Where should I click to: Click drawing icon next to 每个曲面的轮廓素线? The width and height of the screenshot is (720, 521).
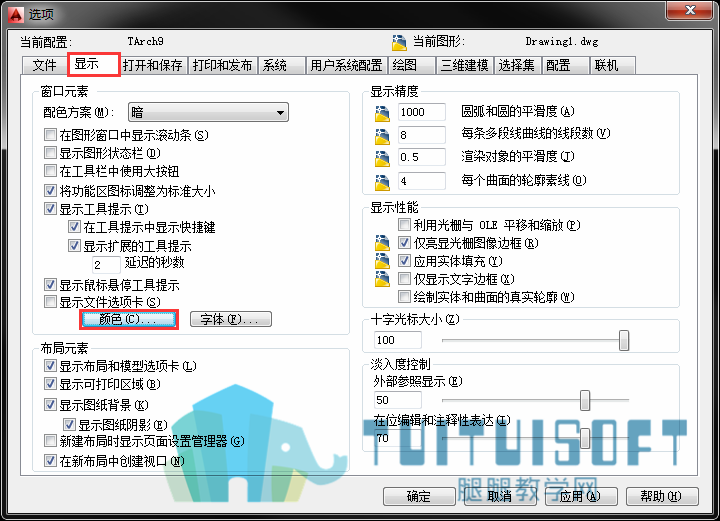coord(382,182)
